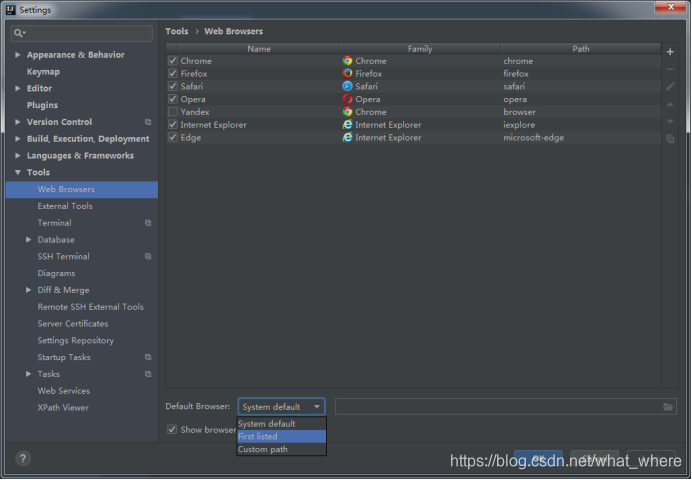Enable the Yandex browser checkbox

pos(173,112)
